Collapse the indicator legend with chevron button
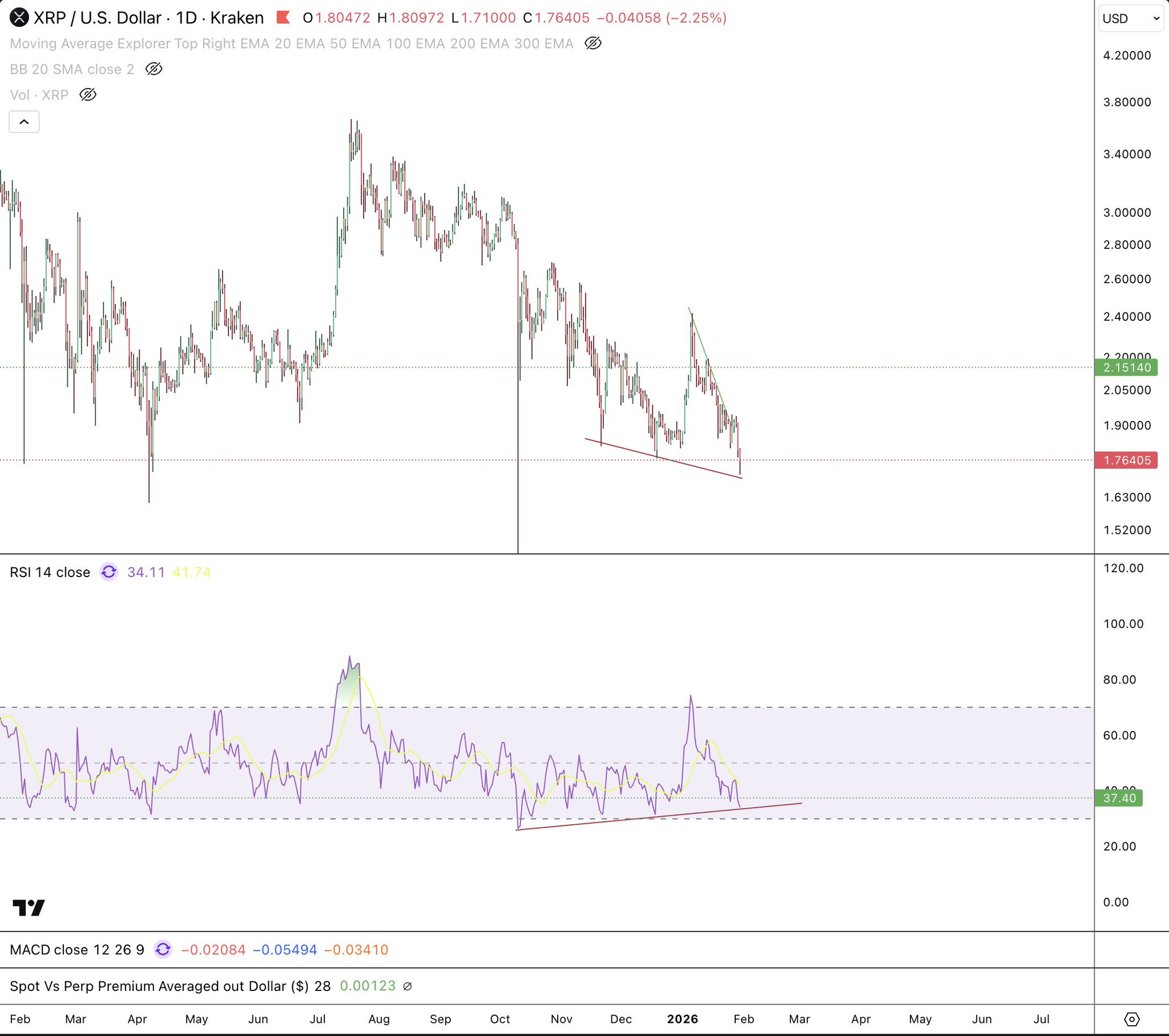 tap(24, 122)
